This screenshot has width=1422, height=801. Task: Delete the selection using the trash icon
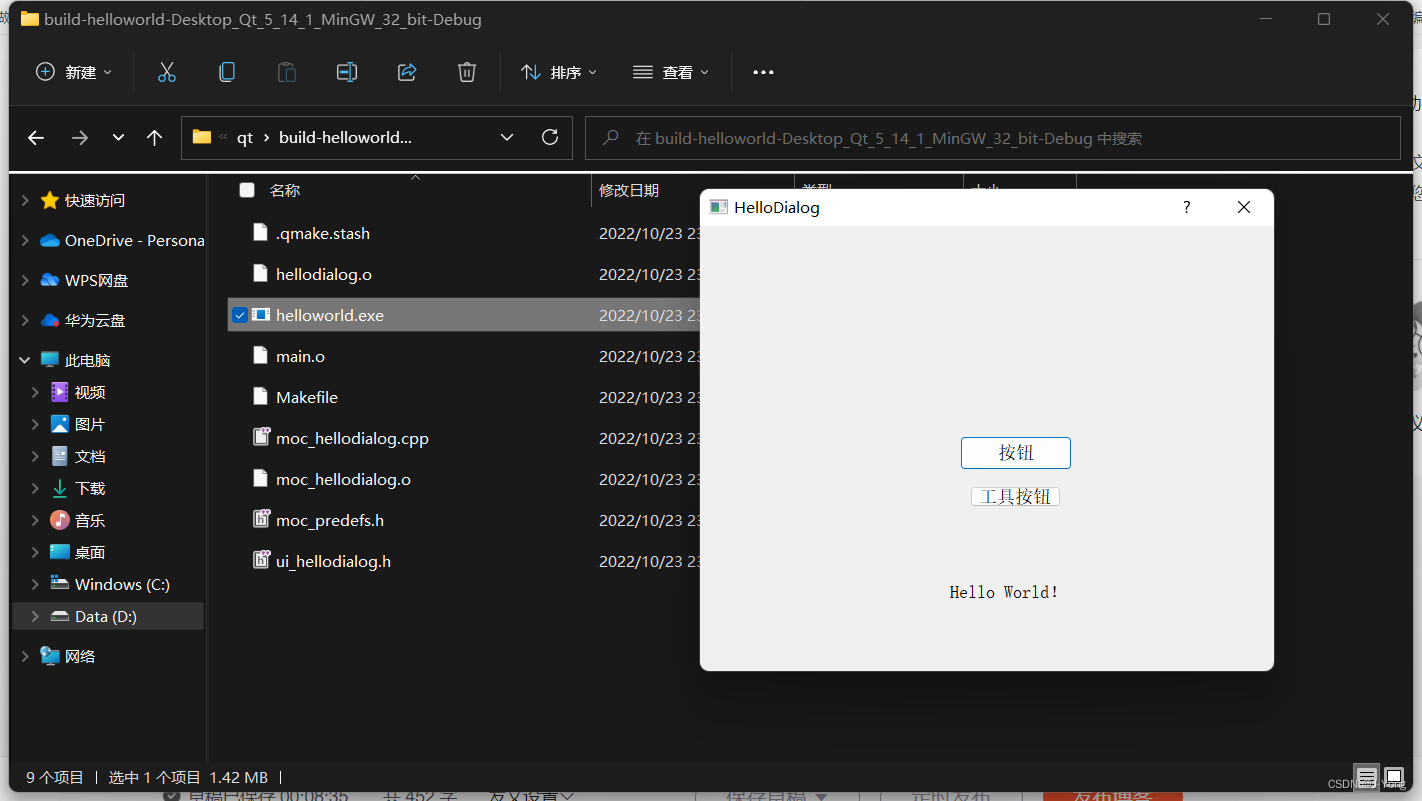pyautogui.click(x=466, y=71)
